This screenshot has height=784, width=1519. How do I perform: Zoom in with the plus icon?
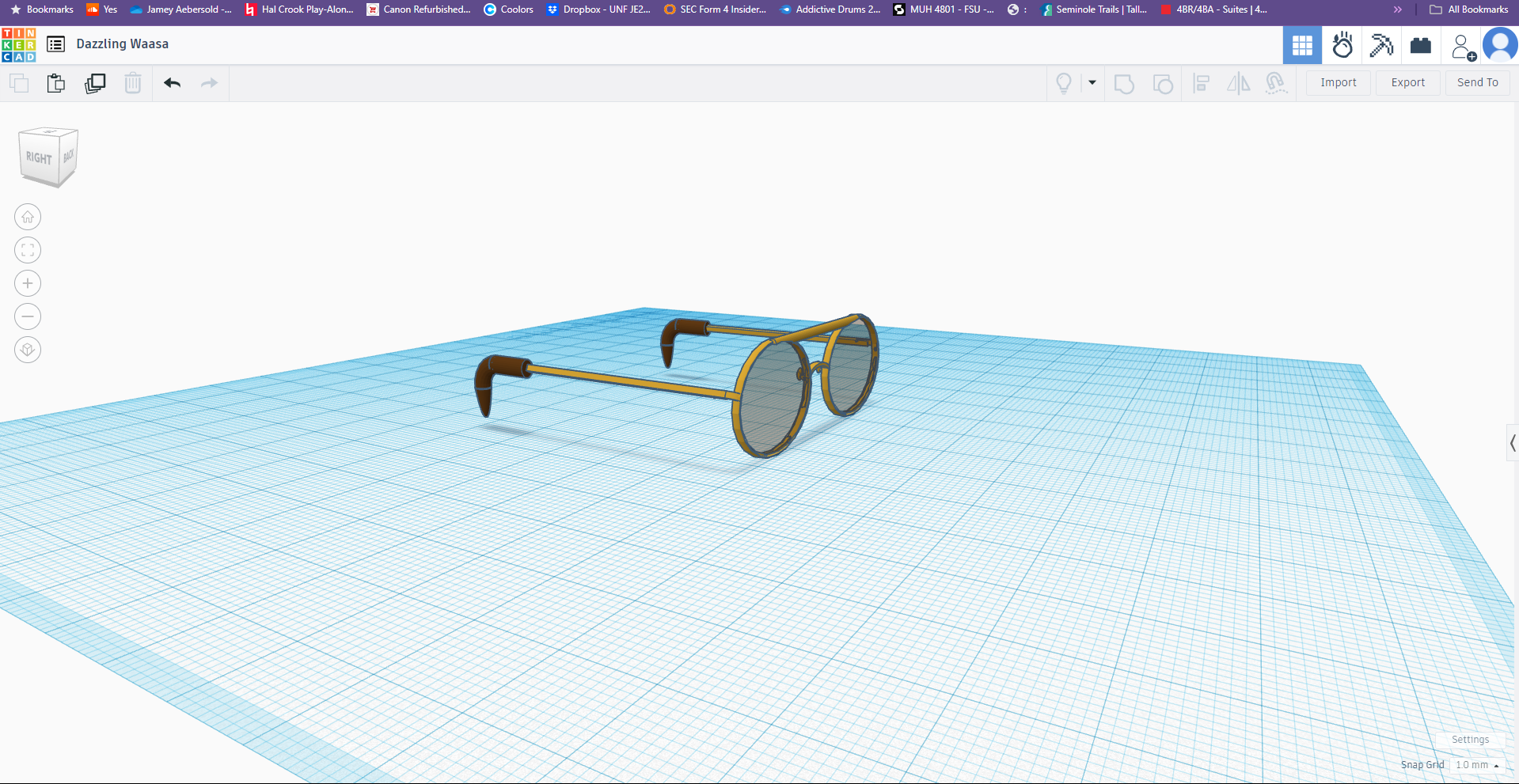pos(28,283)
